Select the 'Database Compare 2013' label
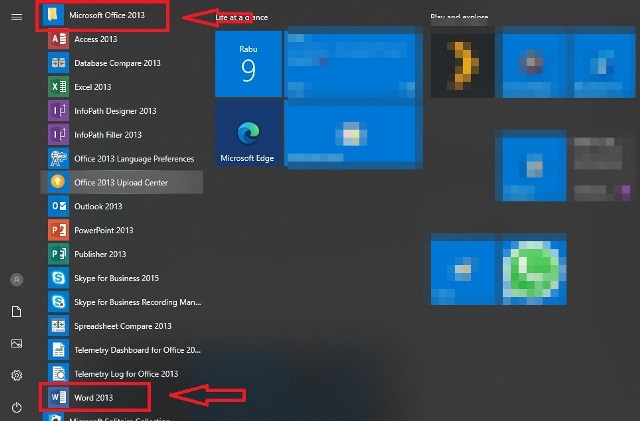The image size is (640, 421). point(117,63)
